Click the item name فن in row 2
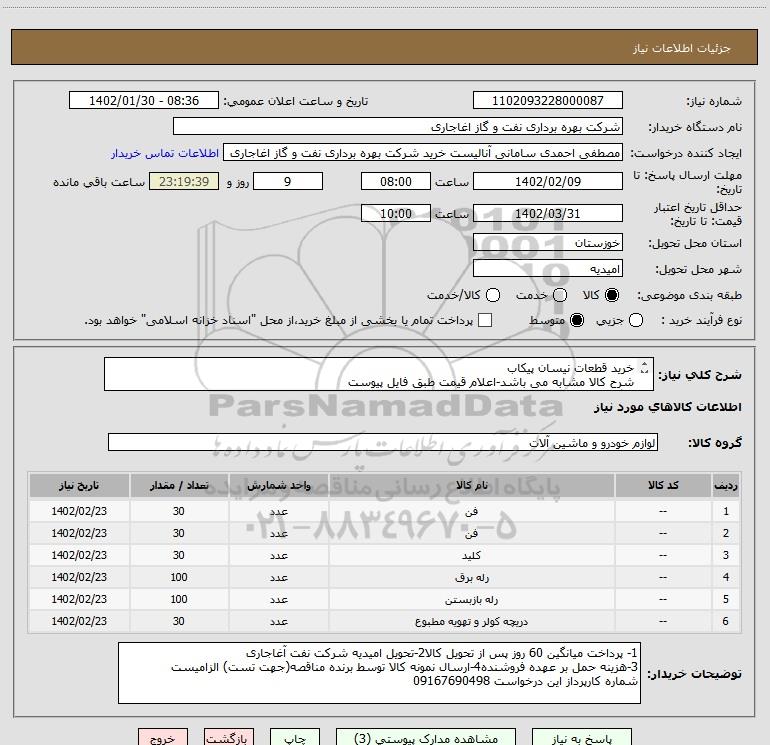The height and width of the screenshot is (745, 770). click(x=471, y=533)
